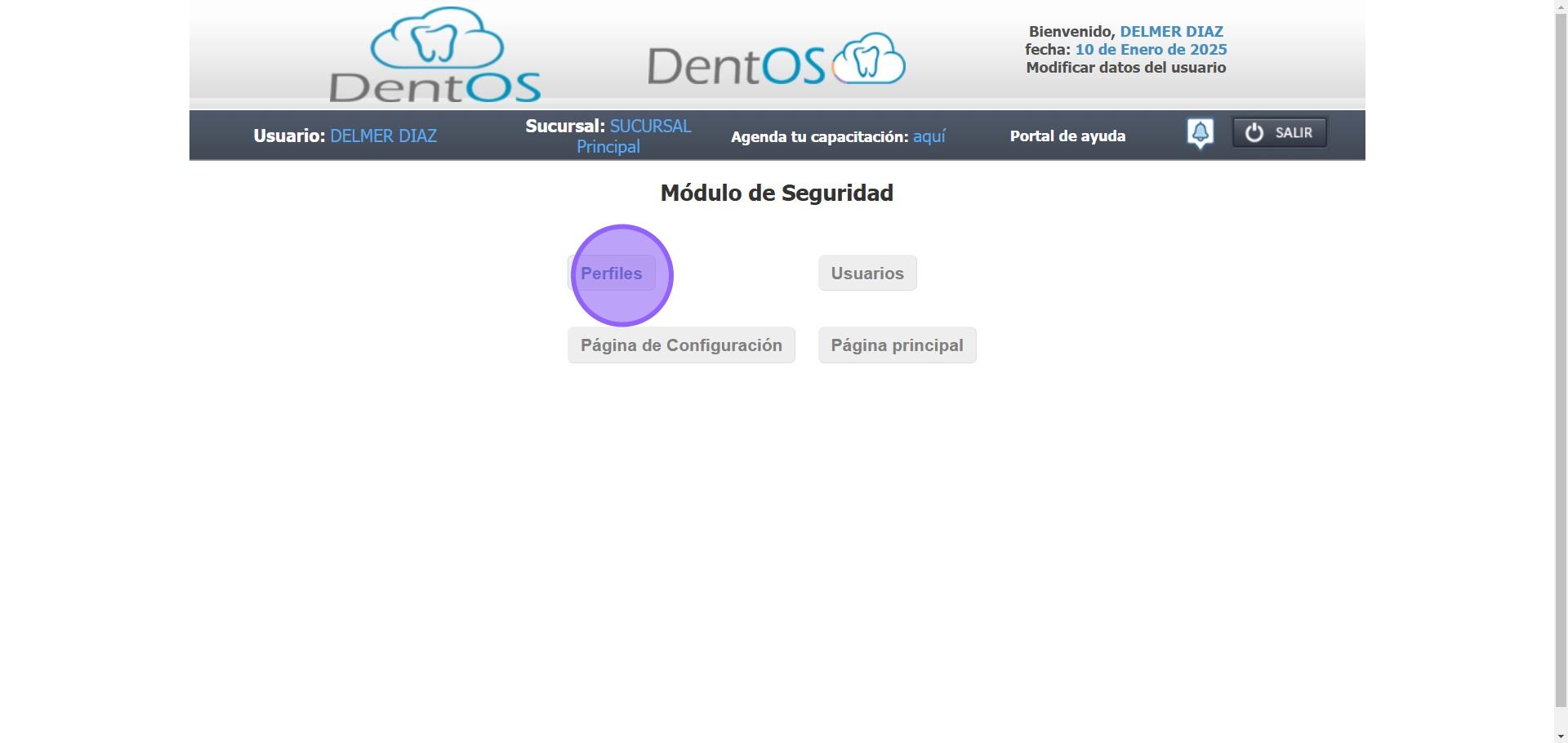This screenshot has height=743, width=1568.
Task: Click the center DentOS banner logo
Action: click(777, 60)
